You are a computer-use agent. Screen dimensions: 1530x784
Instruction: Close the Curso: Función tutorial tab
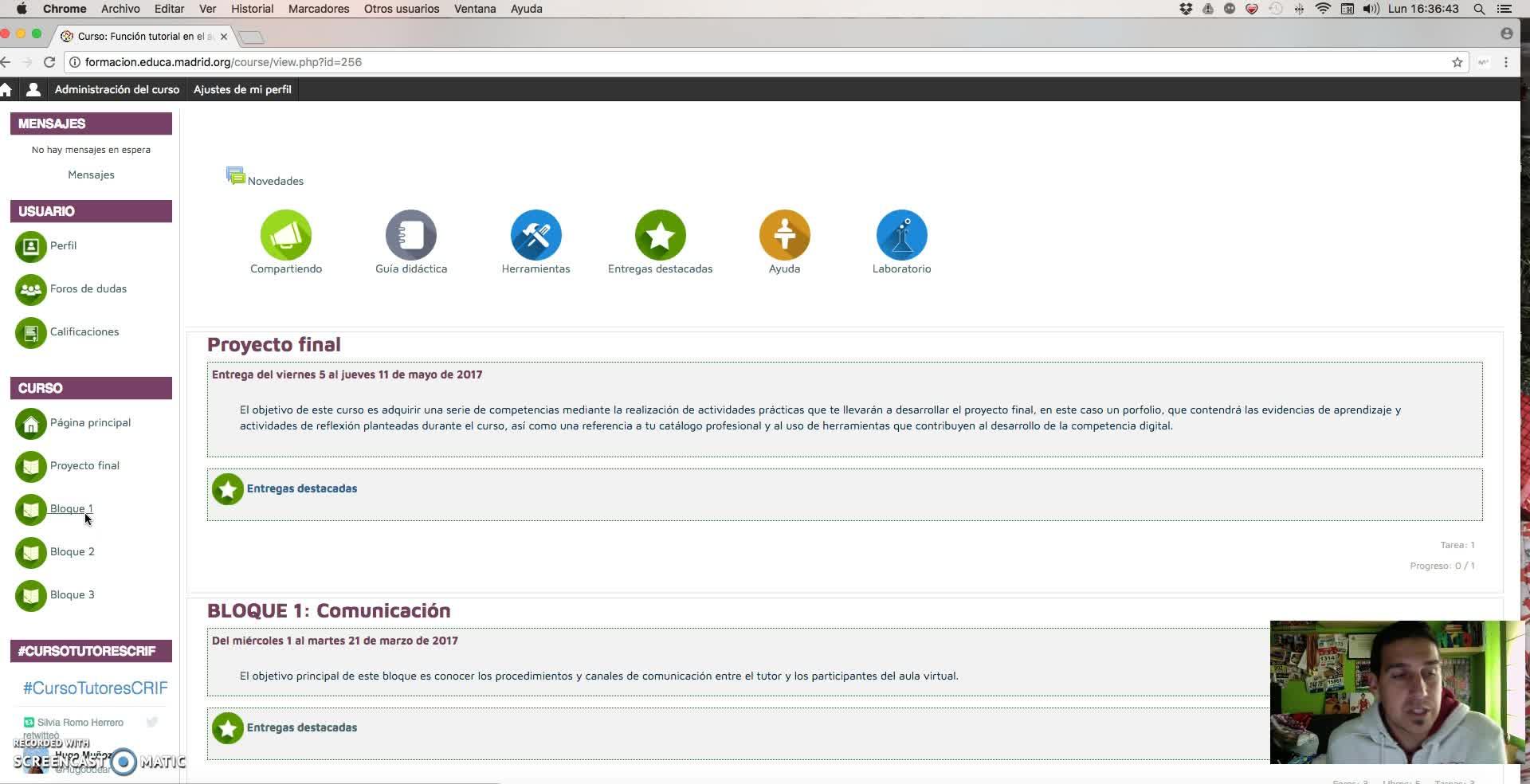point(224,37)
